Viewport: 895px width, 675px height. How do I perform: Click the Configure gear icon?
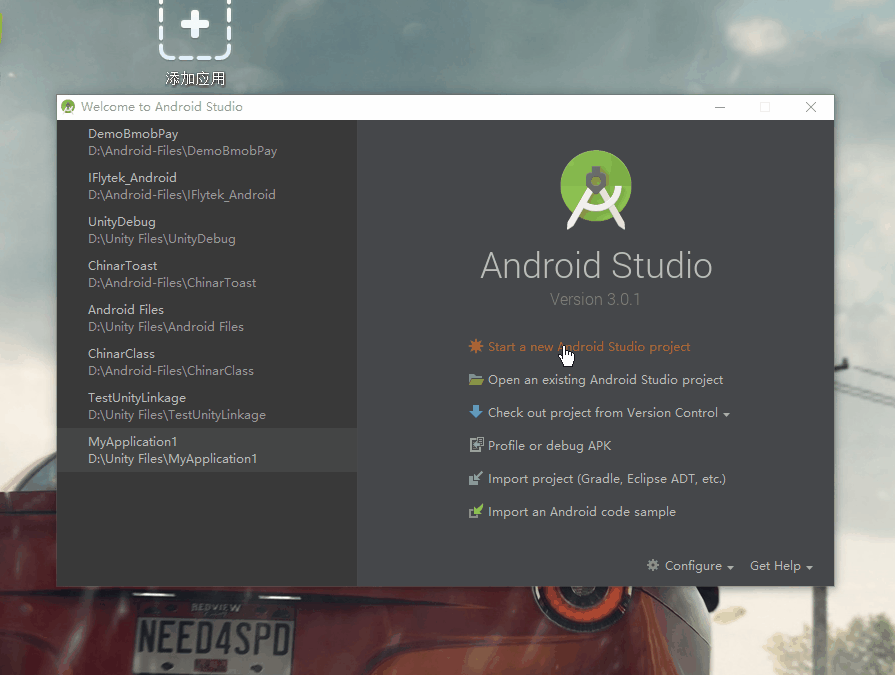click(652, 565)
